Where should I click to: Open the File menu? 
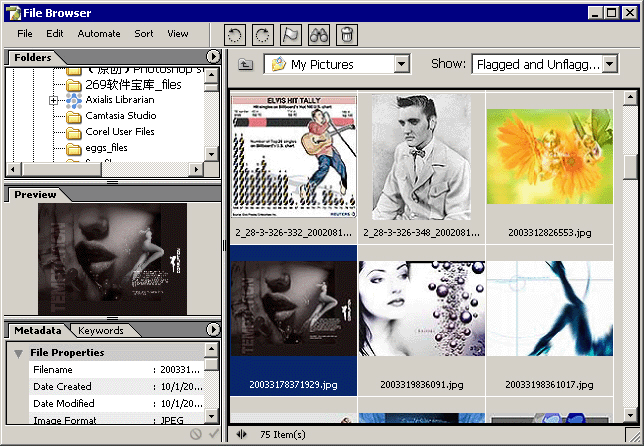tap(25, 34)
